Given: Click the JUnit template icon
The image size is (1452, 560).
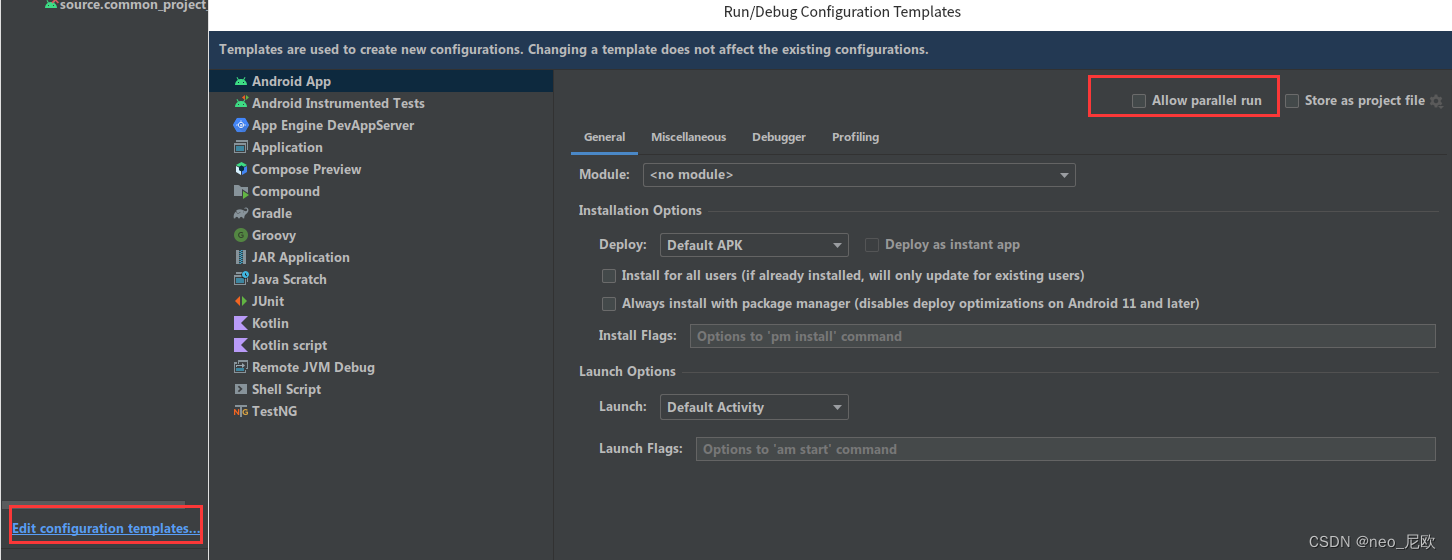Looking at the screenshot, I should tap(241, 301).
